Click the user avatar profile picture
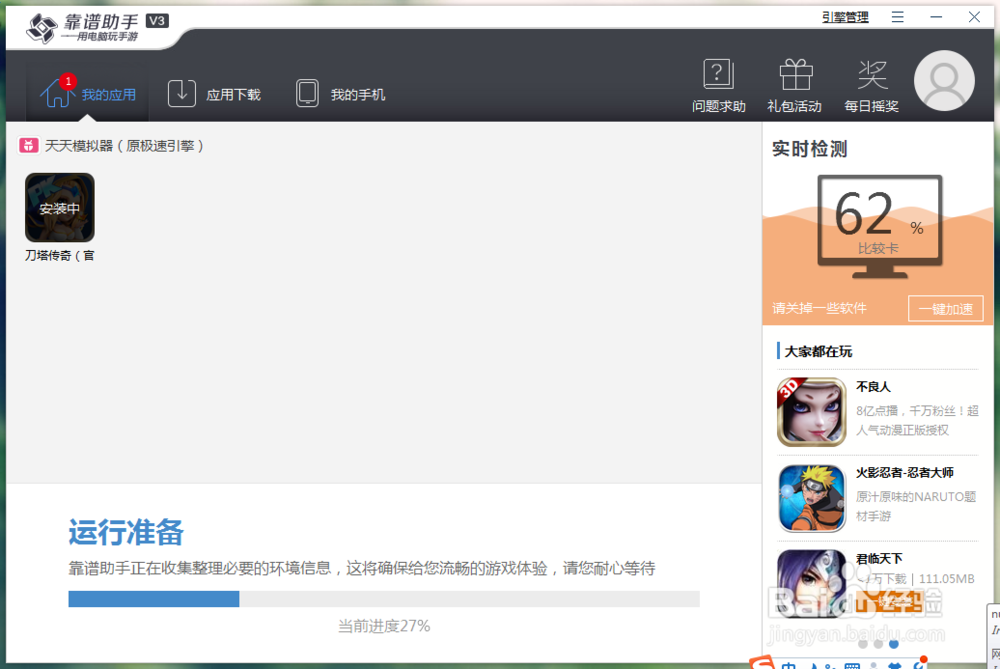Viewport: 1000px width, 669px height. (x=944, y=81)
